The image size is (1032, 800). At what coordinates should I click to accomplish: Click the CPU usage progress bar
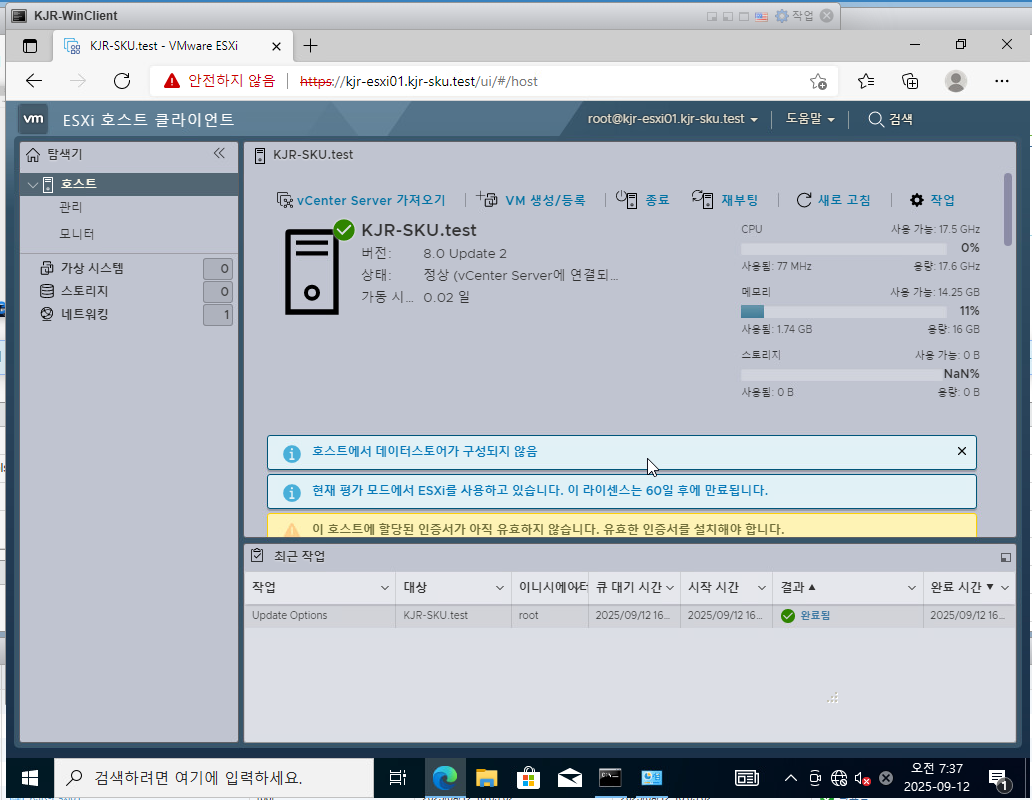[844, 249]
